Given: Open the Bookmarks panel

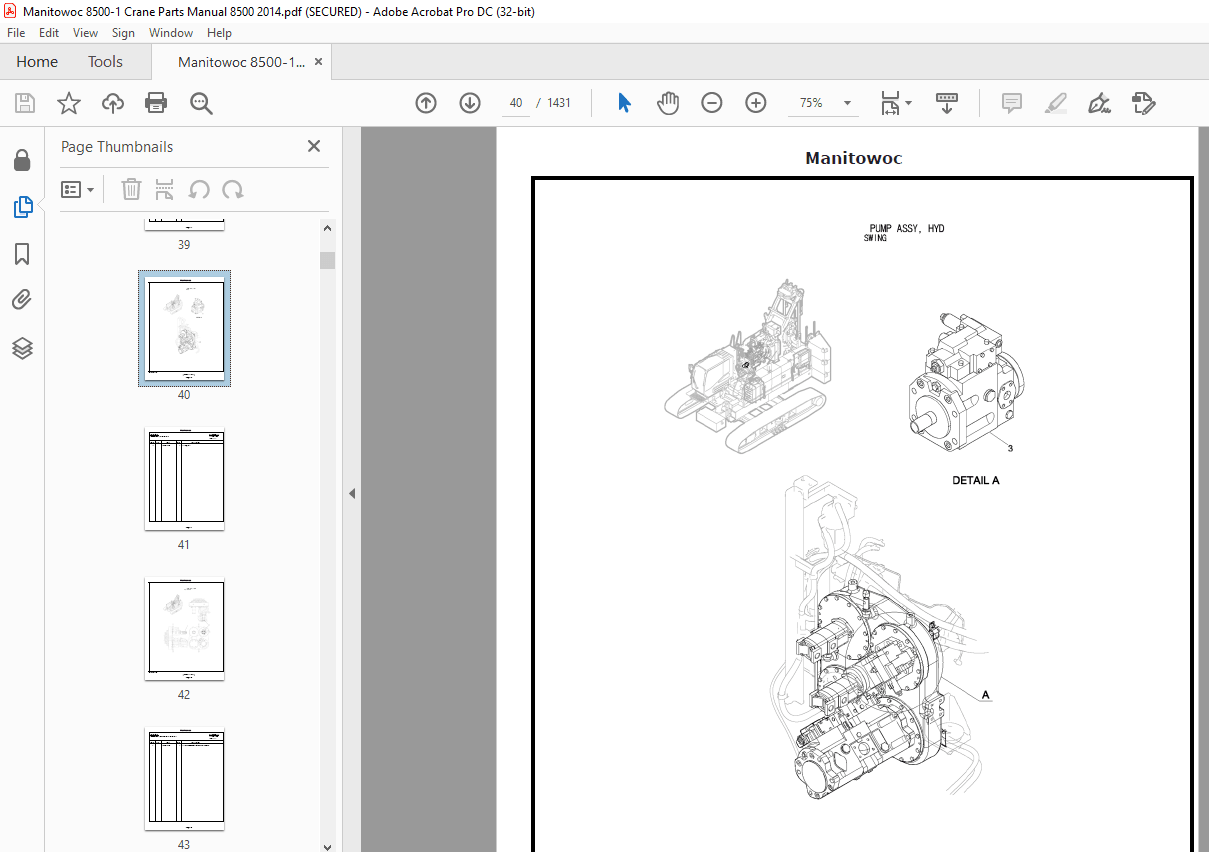Looking at the screenshot, I should point(22,254).
